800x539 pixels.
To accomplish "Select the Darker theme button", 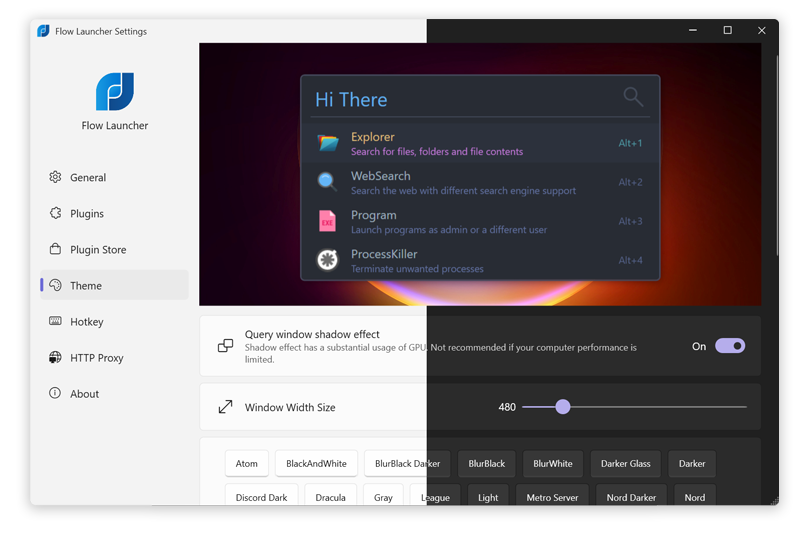I will 692,463.
